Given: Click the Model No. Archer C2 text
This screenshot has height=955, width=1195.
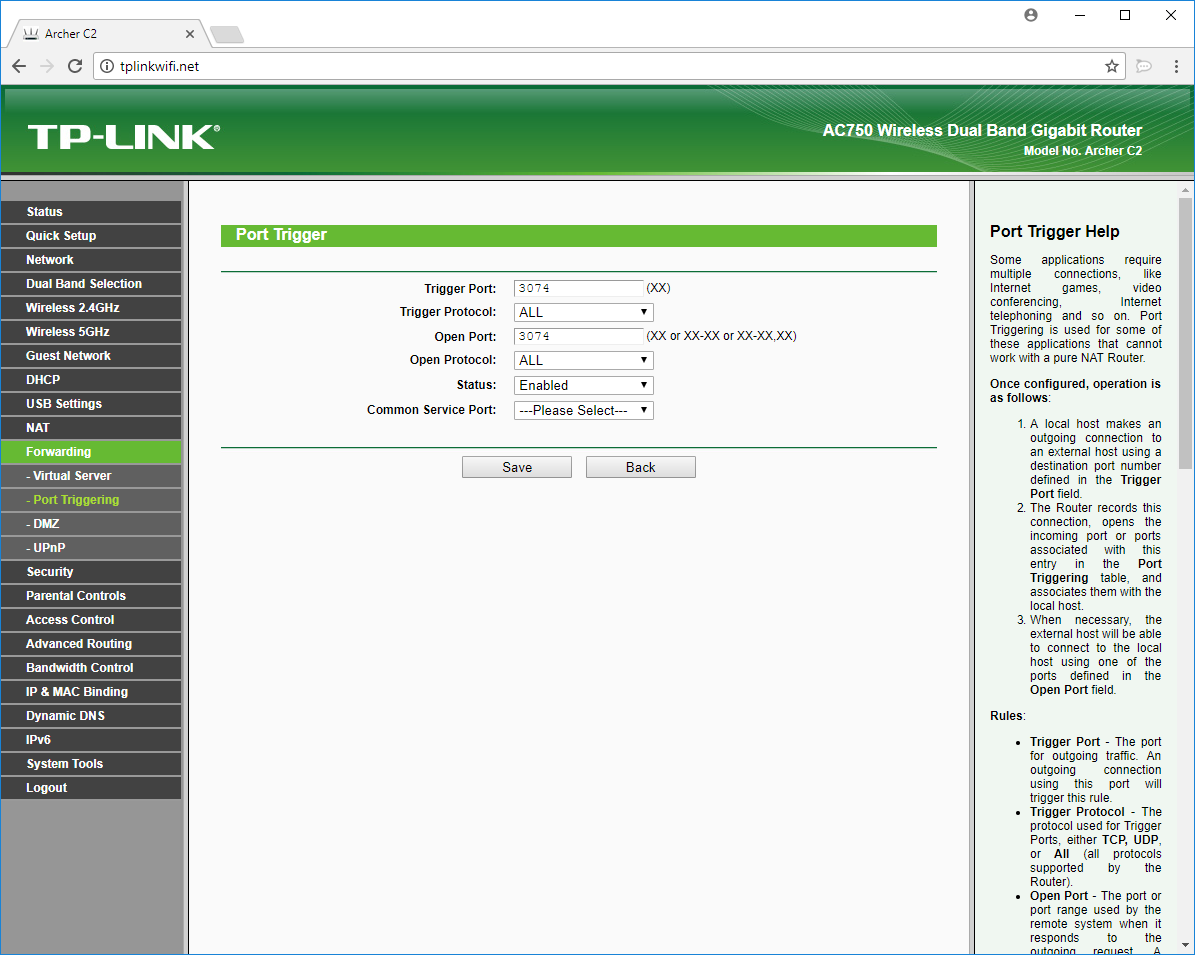Looking at the screenshot, I should pos(1082,151).
